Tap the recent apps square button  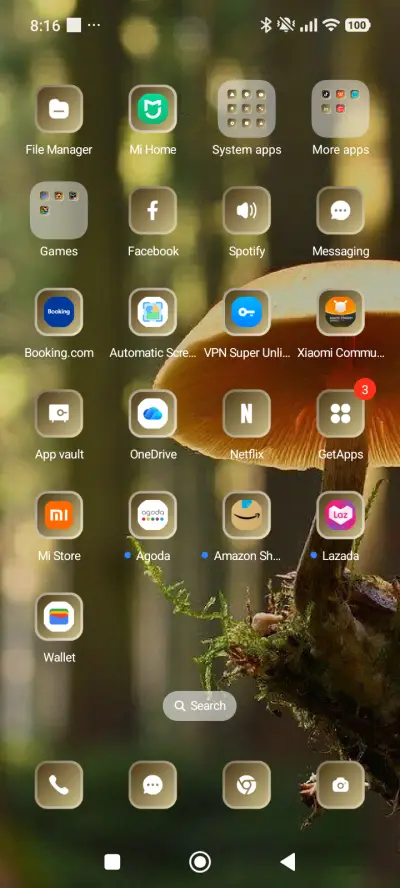(112, 862)
